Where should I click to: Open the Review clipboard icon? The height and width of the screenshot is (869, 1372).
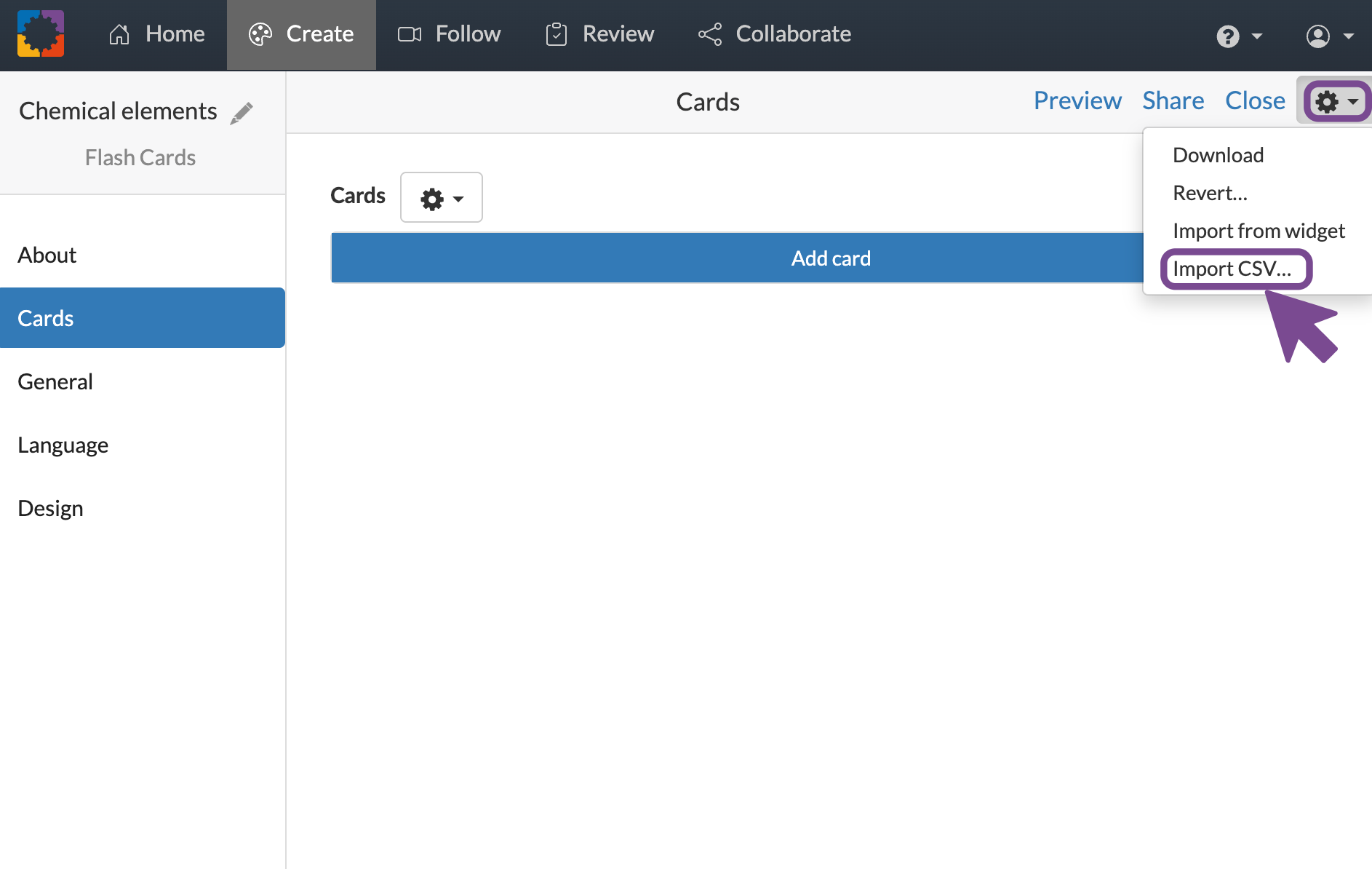557,33
